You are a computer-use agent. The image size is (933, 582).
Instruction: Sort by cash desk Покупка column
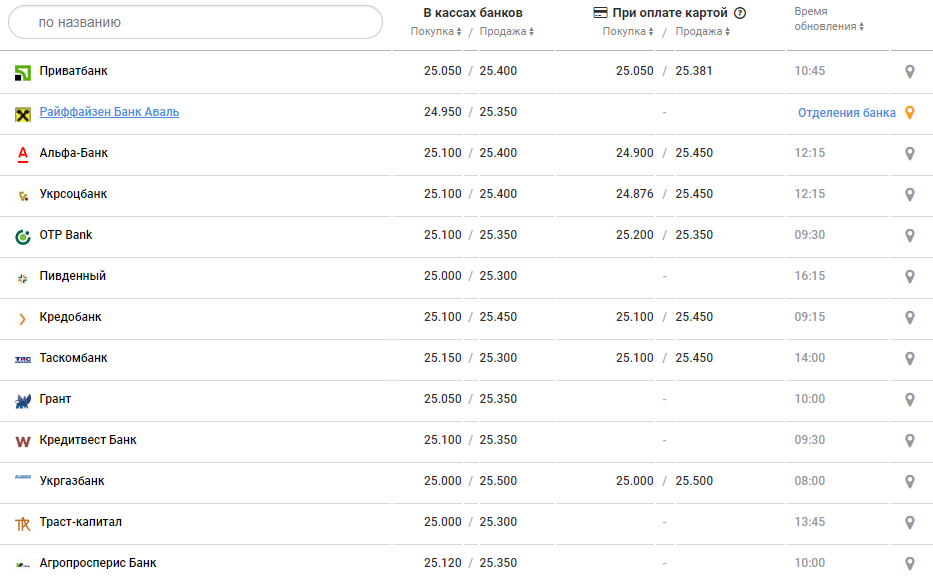point(436,32)
